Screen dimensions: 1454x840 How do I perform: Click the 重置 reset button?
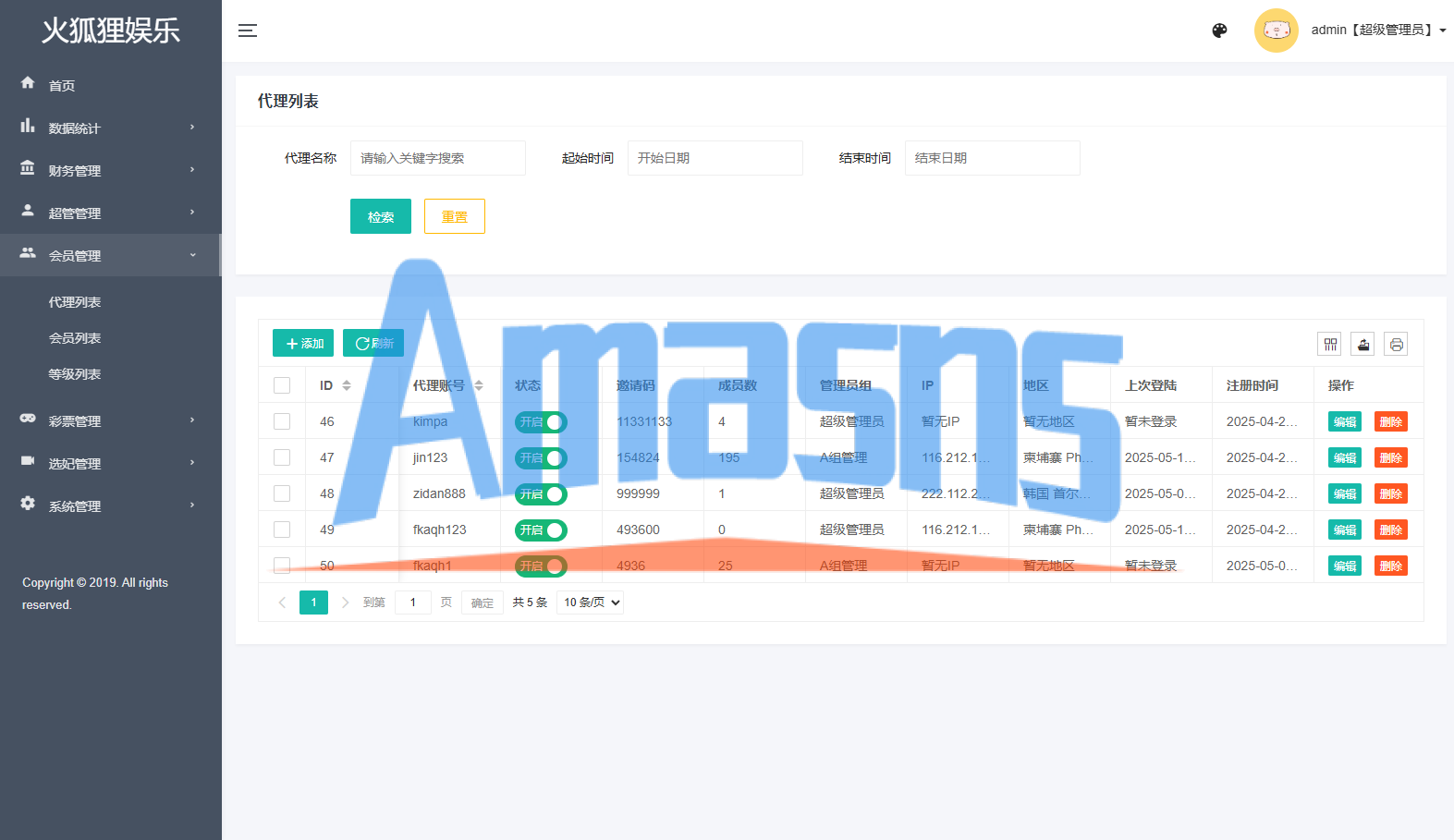455,216
